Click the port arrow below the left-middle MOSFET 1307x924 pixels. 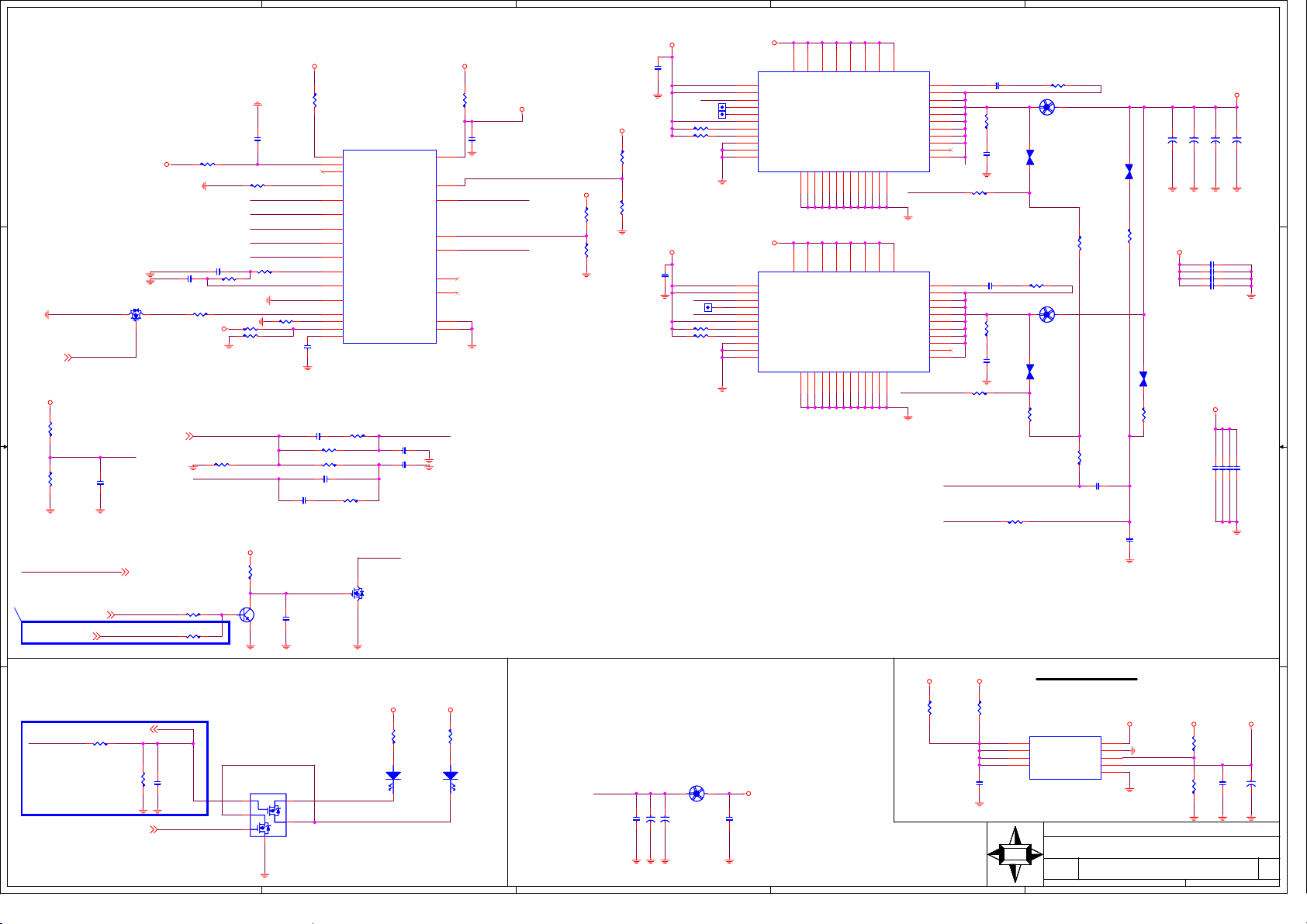point(67,357)
